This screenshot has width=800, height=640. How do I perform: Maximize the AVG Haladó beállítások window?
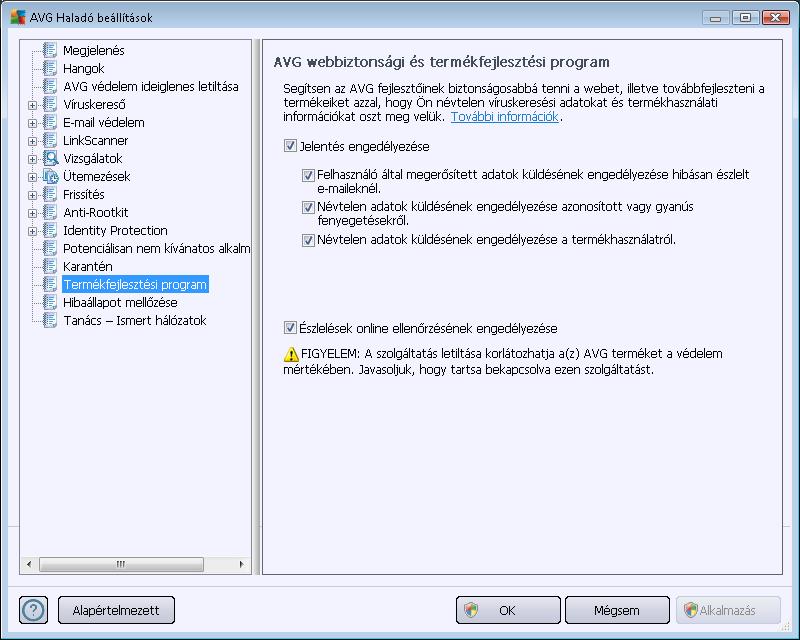coord(745,18)
